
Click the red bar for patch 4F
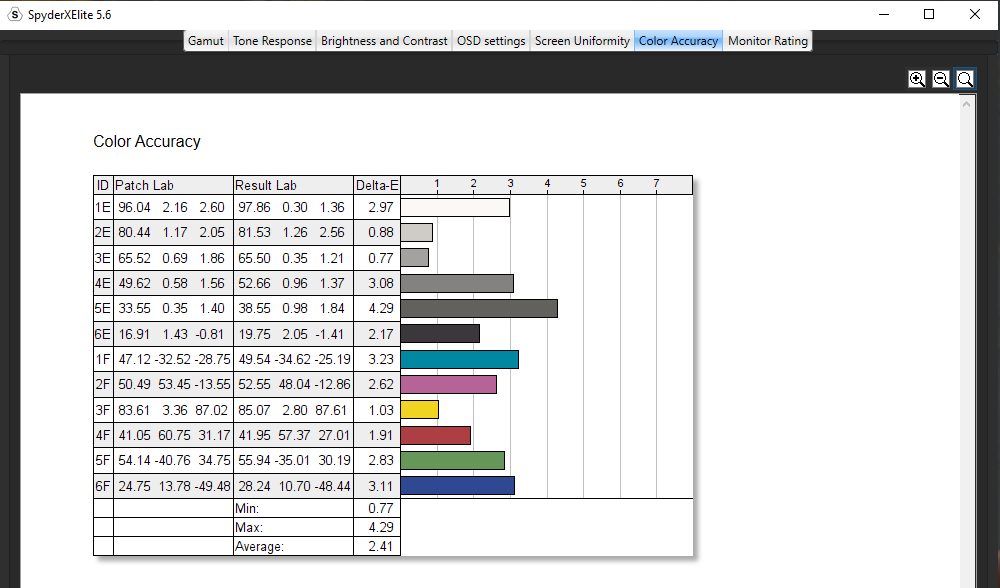pos(436,435)
